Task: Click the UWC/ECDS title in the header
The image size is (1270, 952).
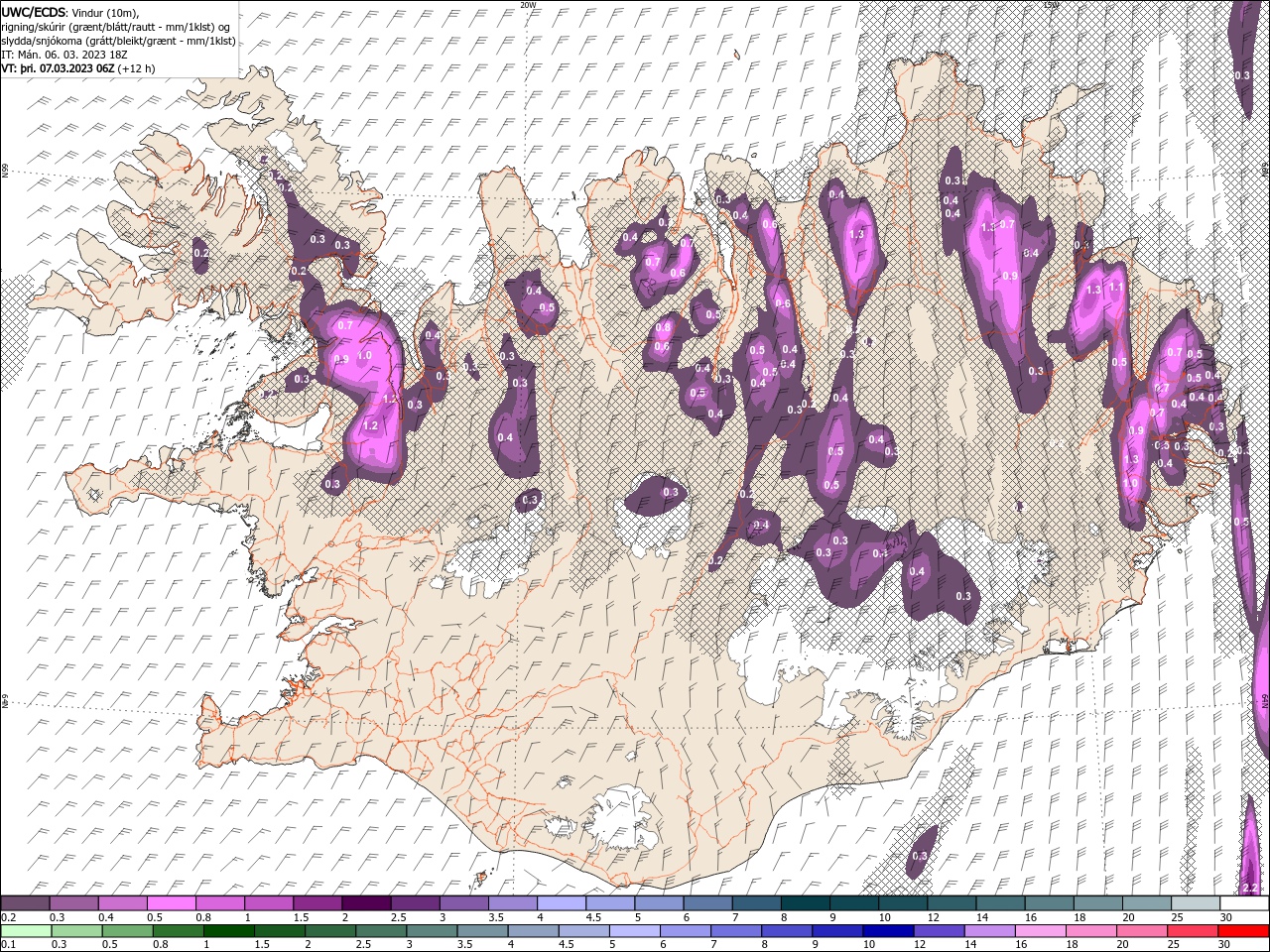Action: click(34, 12)
